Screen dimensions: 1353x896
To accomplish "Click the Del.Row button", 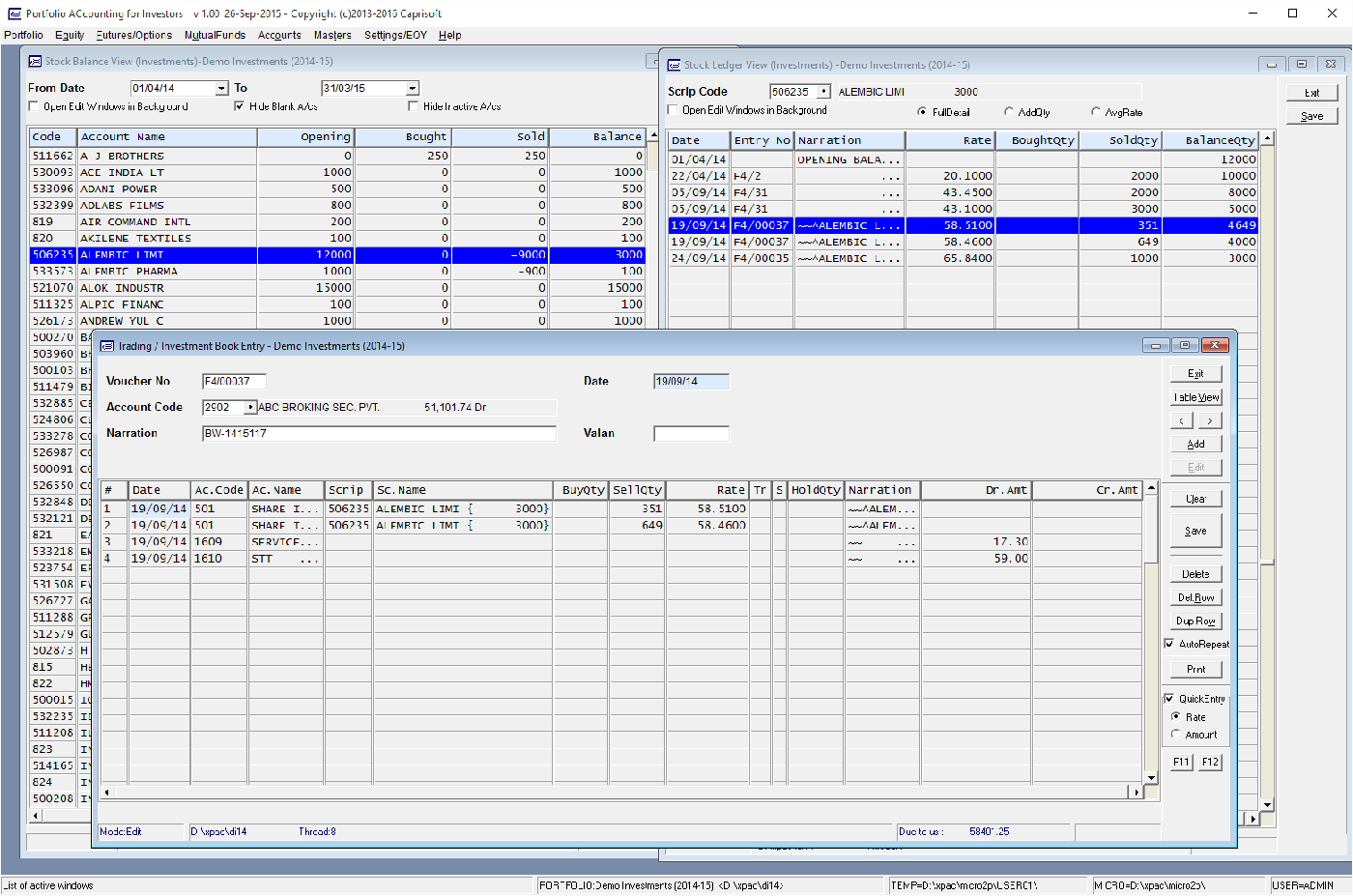I will point(1195,597).
